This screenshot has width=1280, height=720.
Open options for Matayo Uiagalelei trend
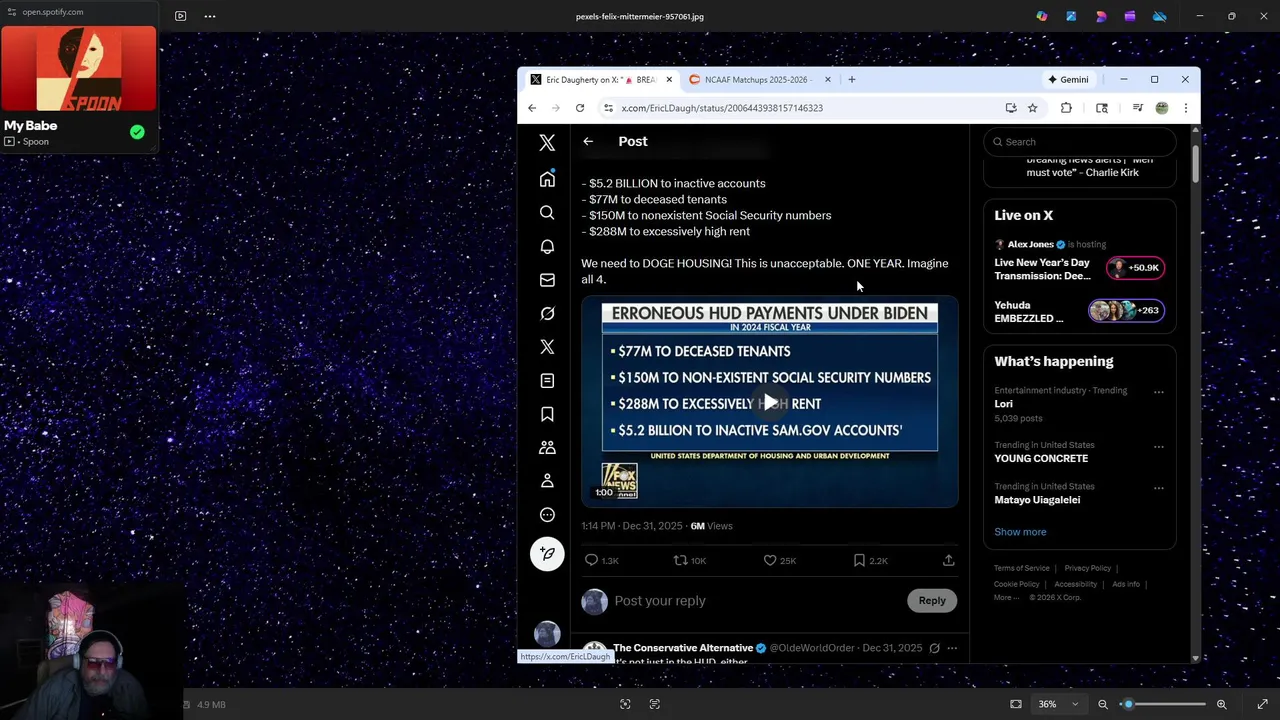coord(1159,488)
